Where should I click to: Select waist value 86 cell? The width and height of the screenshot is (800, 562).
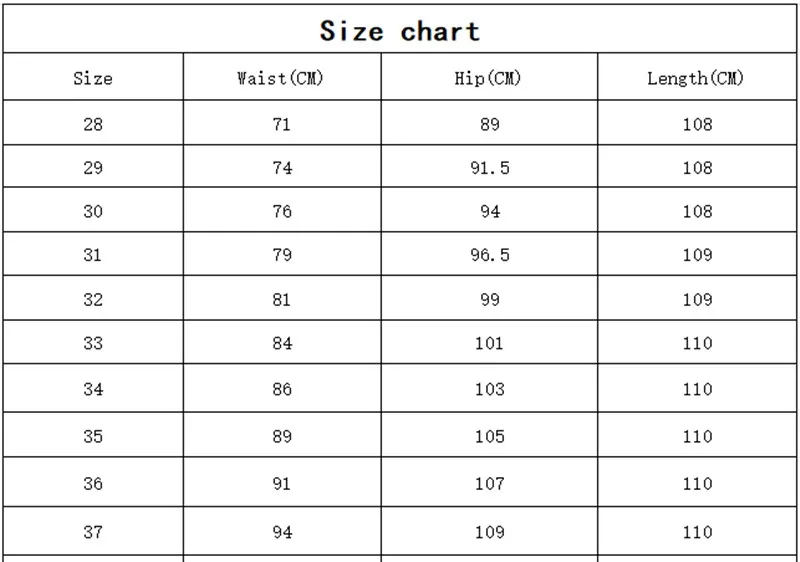(x=282, y=389)
